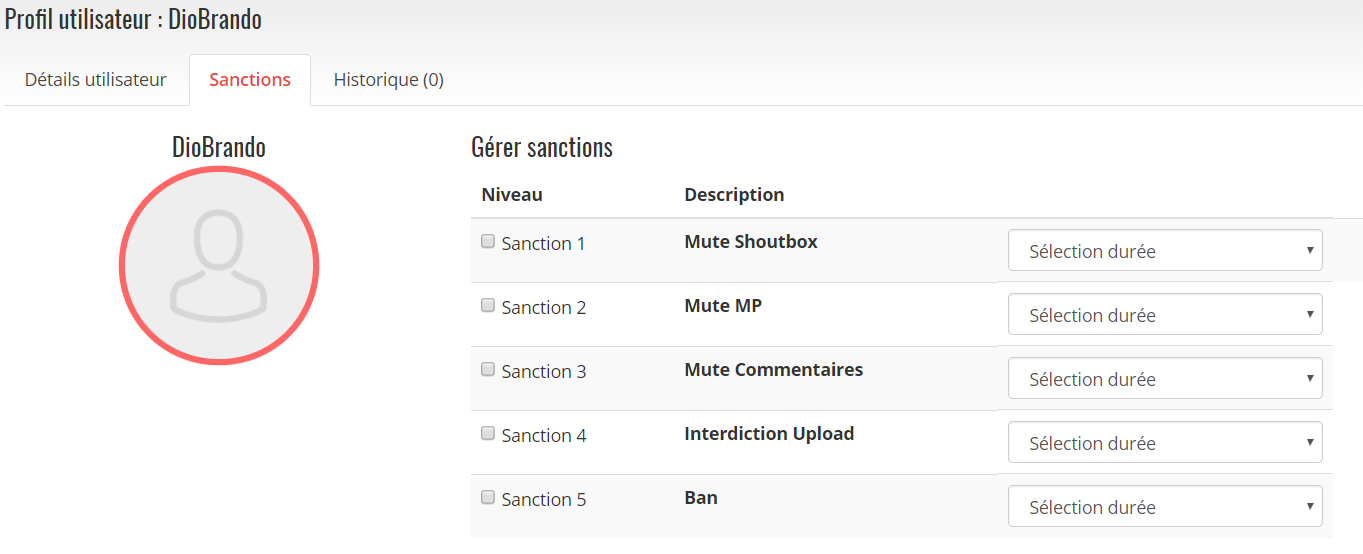Click the Sanction 1 label text
The height and width of the screenshot is (554, 1363).
pos(544,243)
